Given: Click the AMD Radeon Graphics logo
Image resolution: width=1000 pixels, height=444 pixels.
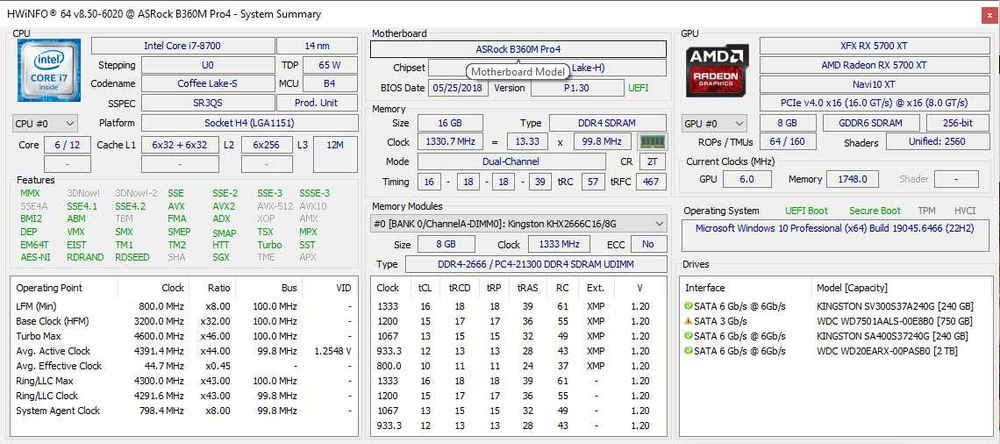Looking at the screenshot, I should (x=717, y=70).
